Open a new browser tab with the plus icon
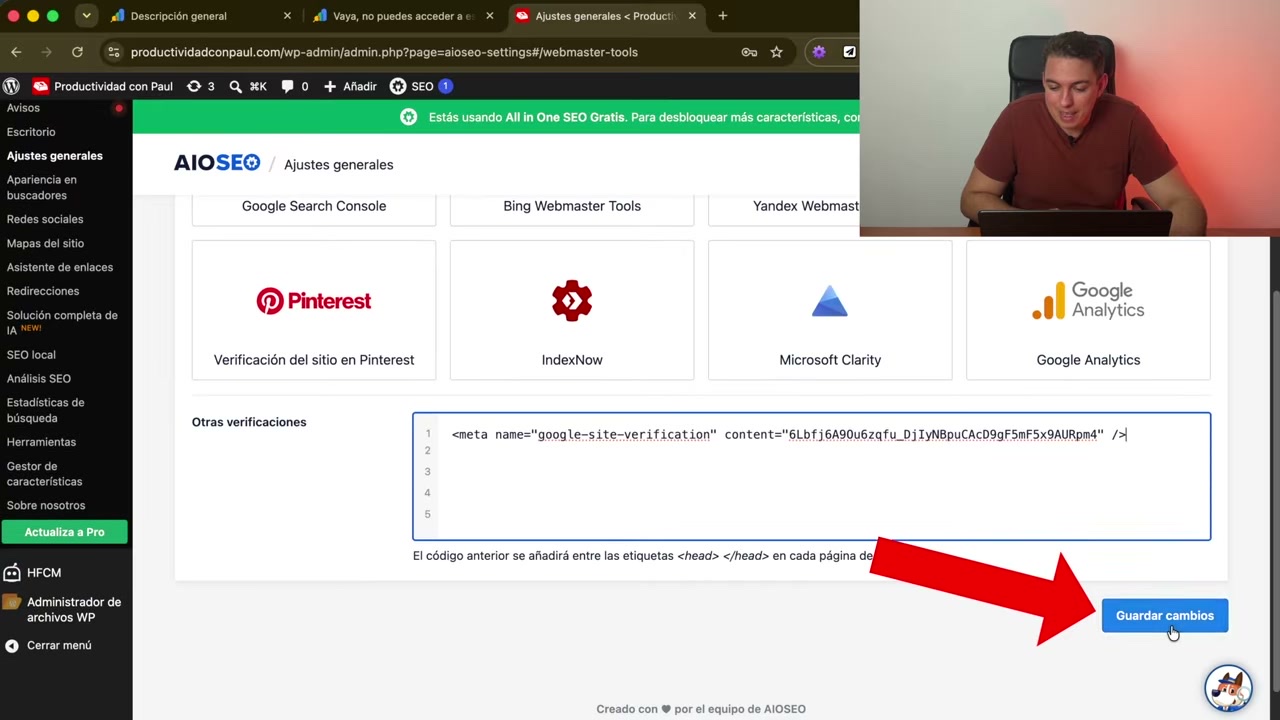The width and height of the screenshot is (1280, 720). point(723,16)
